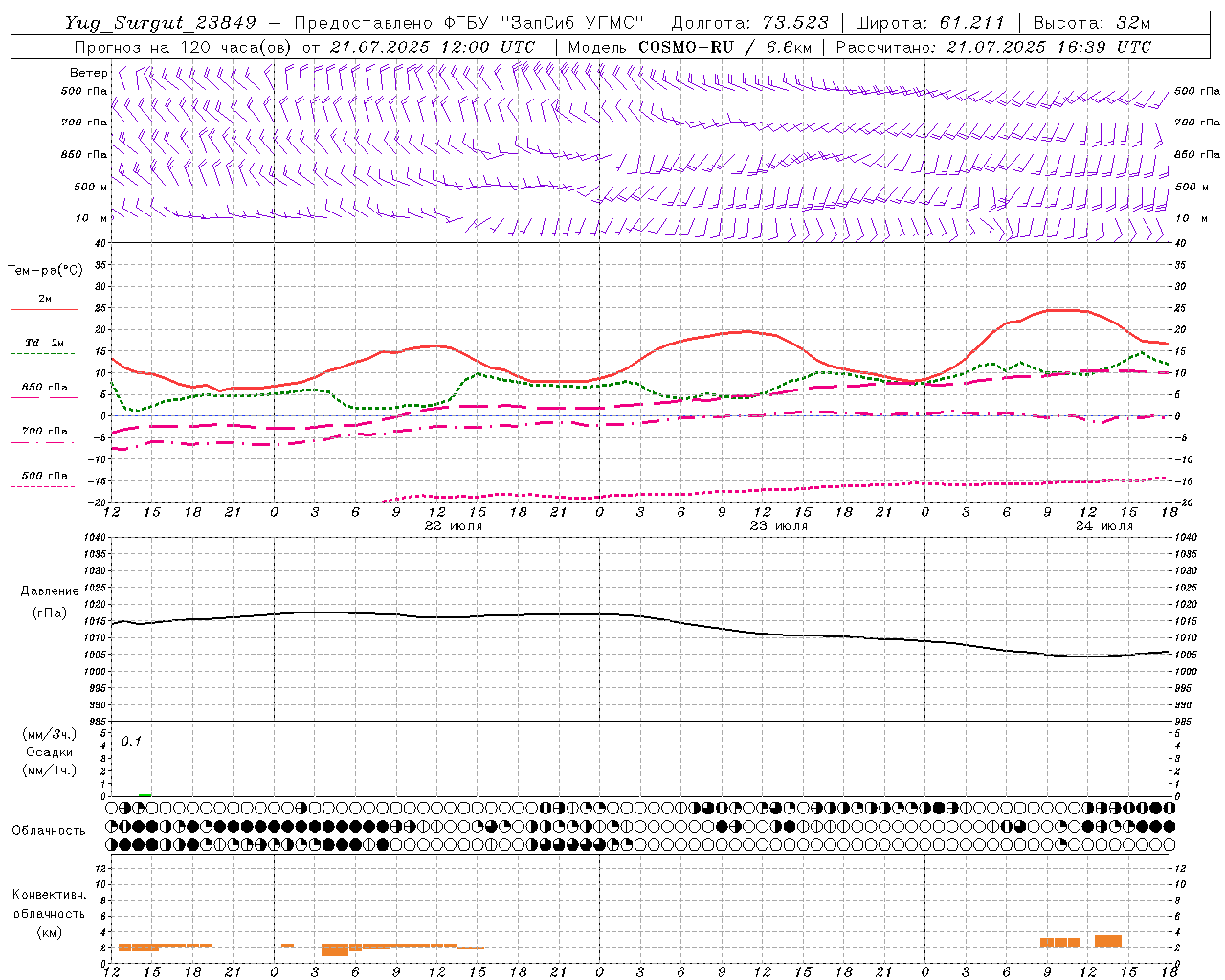The height and width of the screenshot is (980, 1225).
Task: Click the Тем-ра(°C) panel label
Action: (x=45, y=271)
